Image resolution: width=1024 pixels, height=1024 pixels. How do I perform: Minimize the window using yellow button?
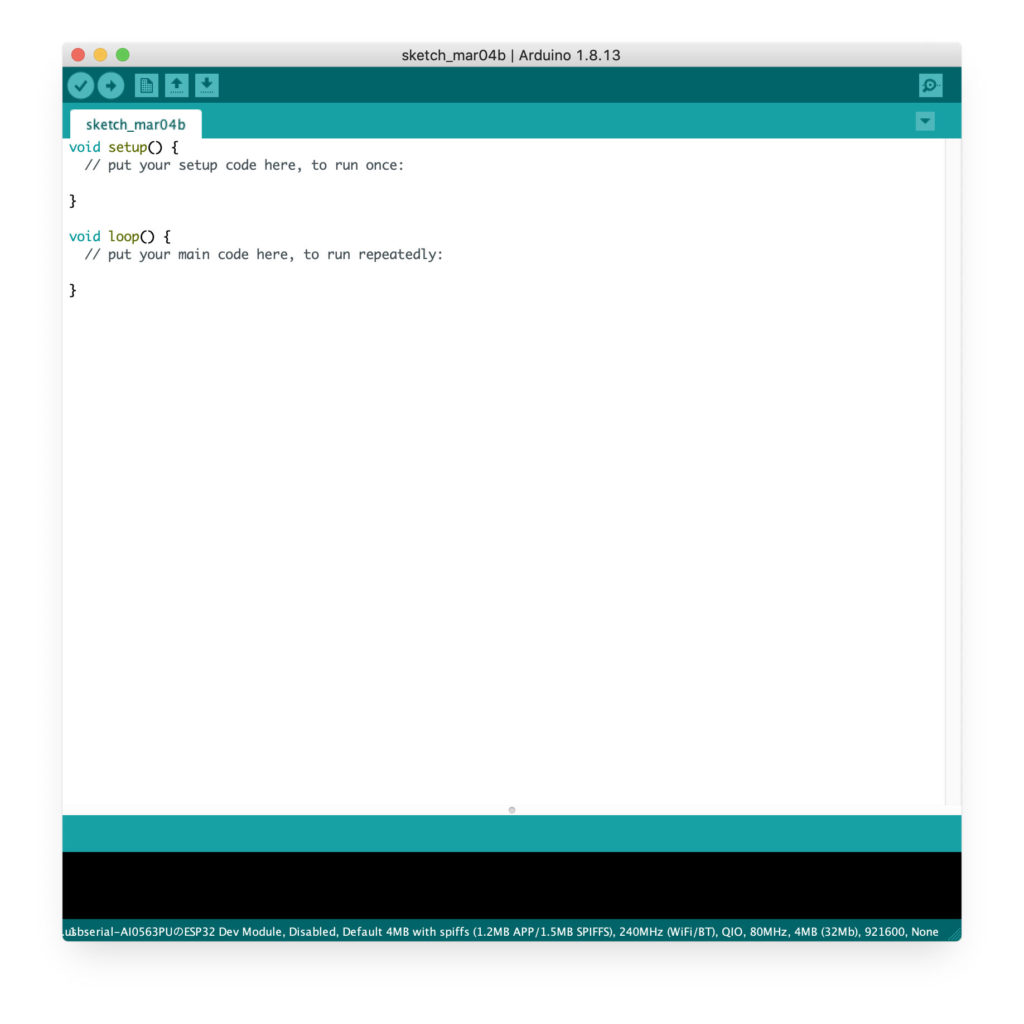pyautogui.click(x=100, y=55)
